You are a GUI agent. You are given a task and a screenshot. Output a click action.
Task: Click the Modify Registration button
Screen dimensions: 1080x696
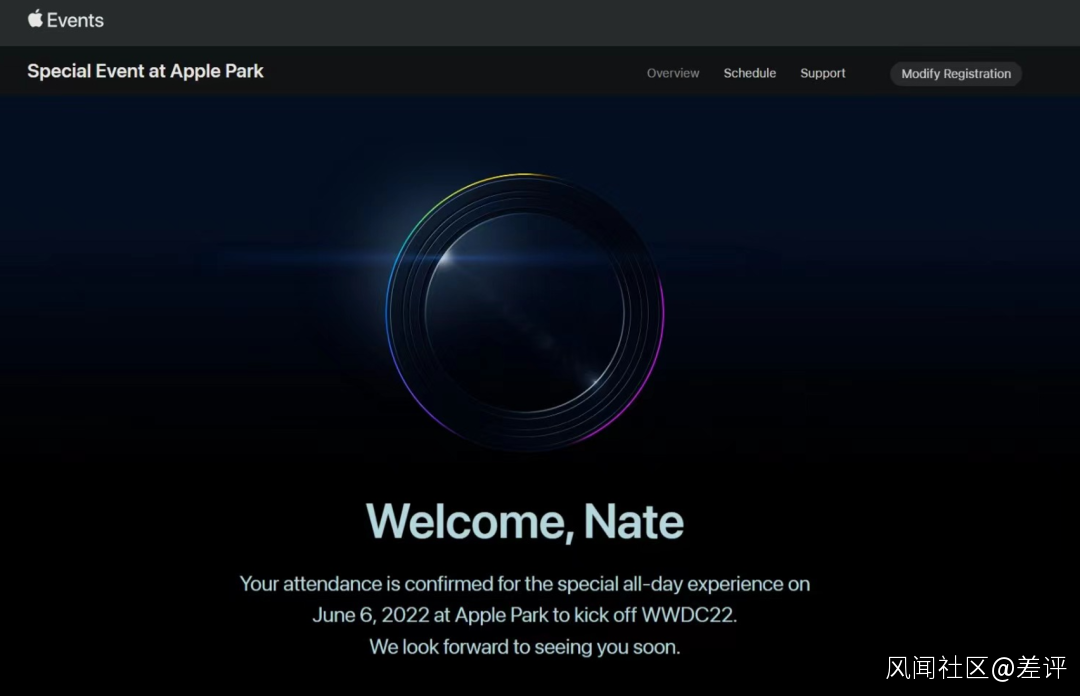(955, 74)
